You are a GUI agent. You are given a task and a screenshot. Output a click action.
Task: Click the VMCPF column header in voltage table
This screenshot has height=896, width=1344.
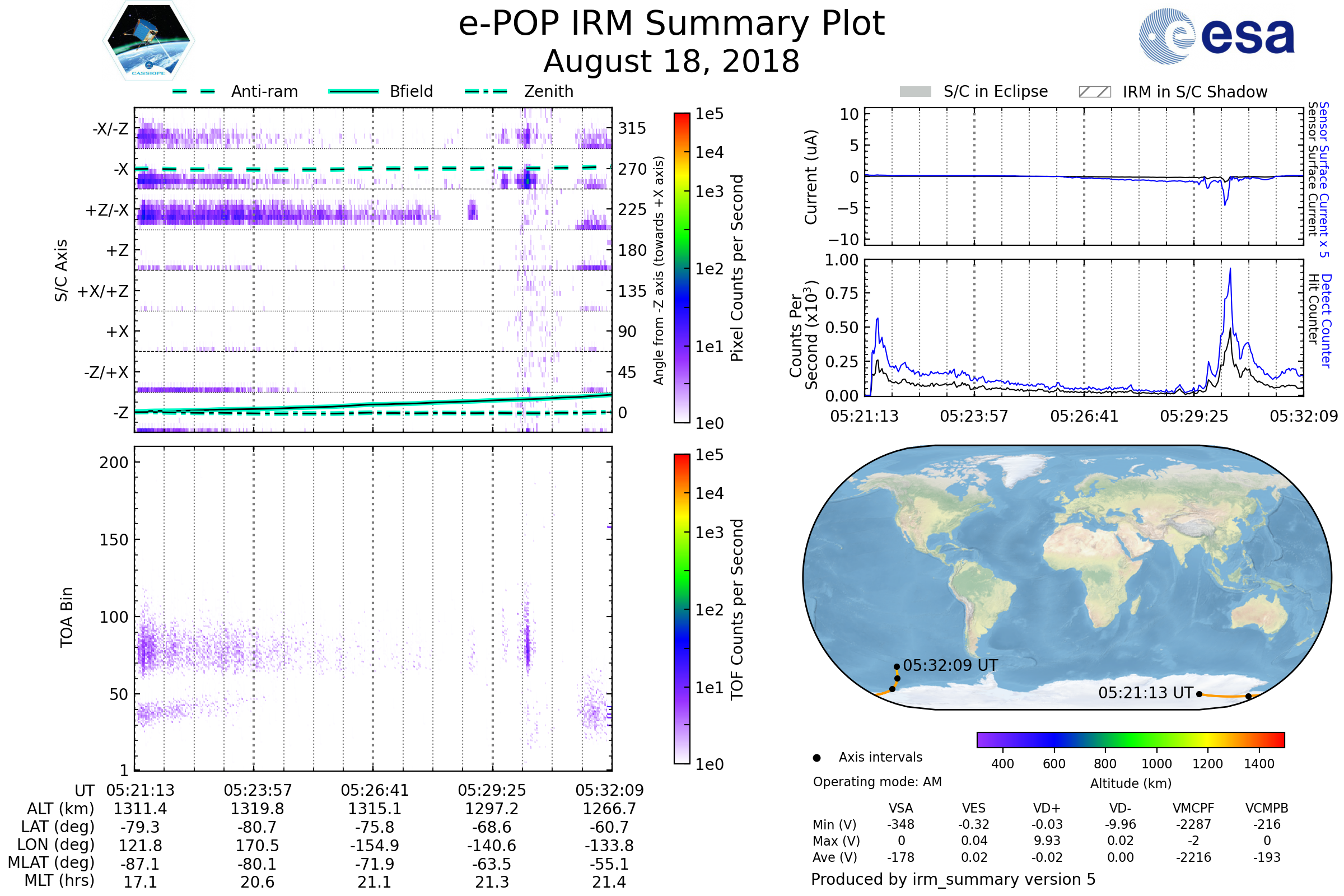[x=1193, y=808]
